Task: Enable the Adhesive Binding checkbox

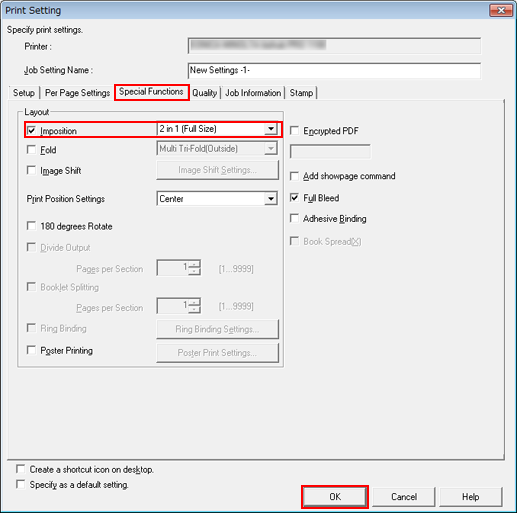Action: pos(294,218)
